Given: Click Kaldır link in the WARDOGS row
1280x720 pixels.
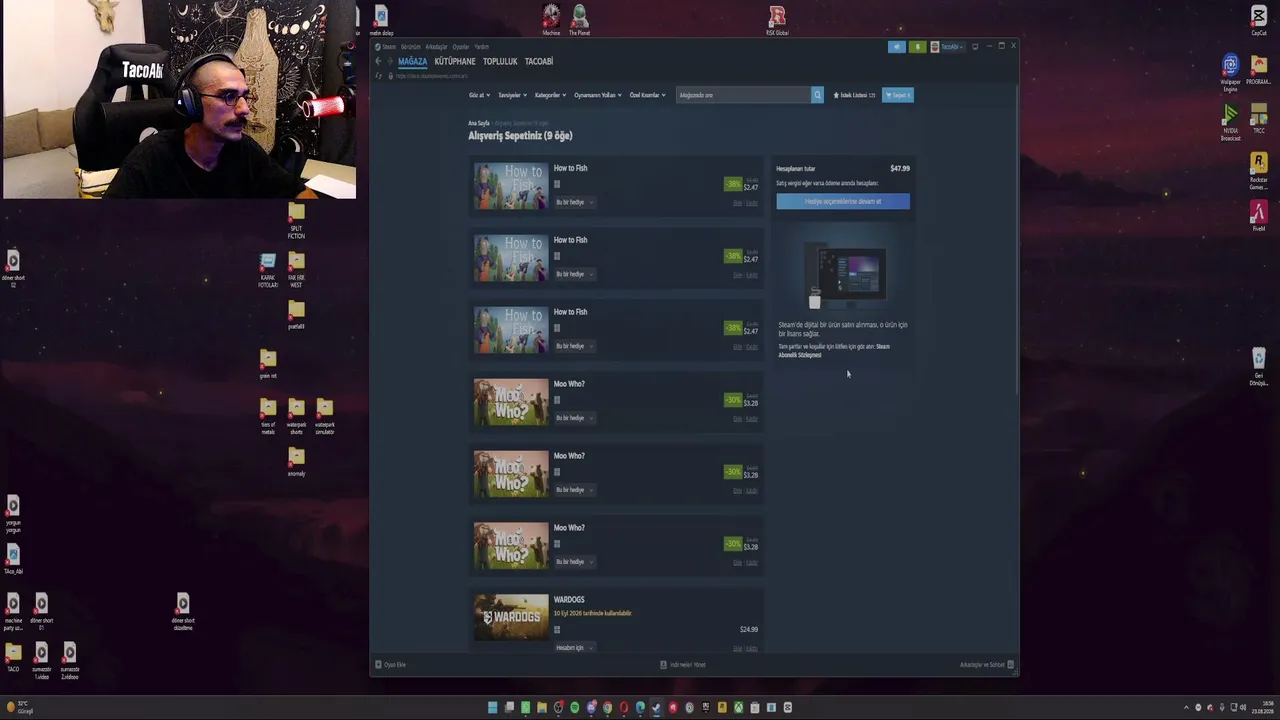Looking at the screenshot, I should (x=752, y=648).
